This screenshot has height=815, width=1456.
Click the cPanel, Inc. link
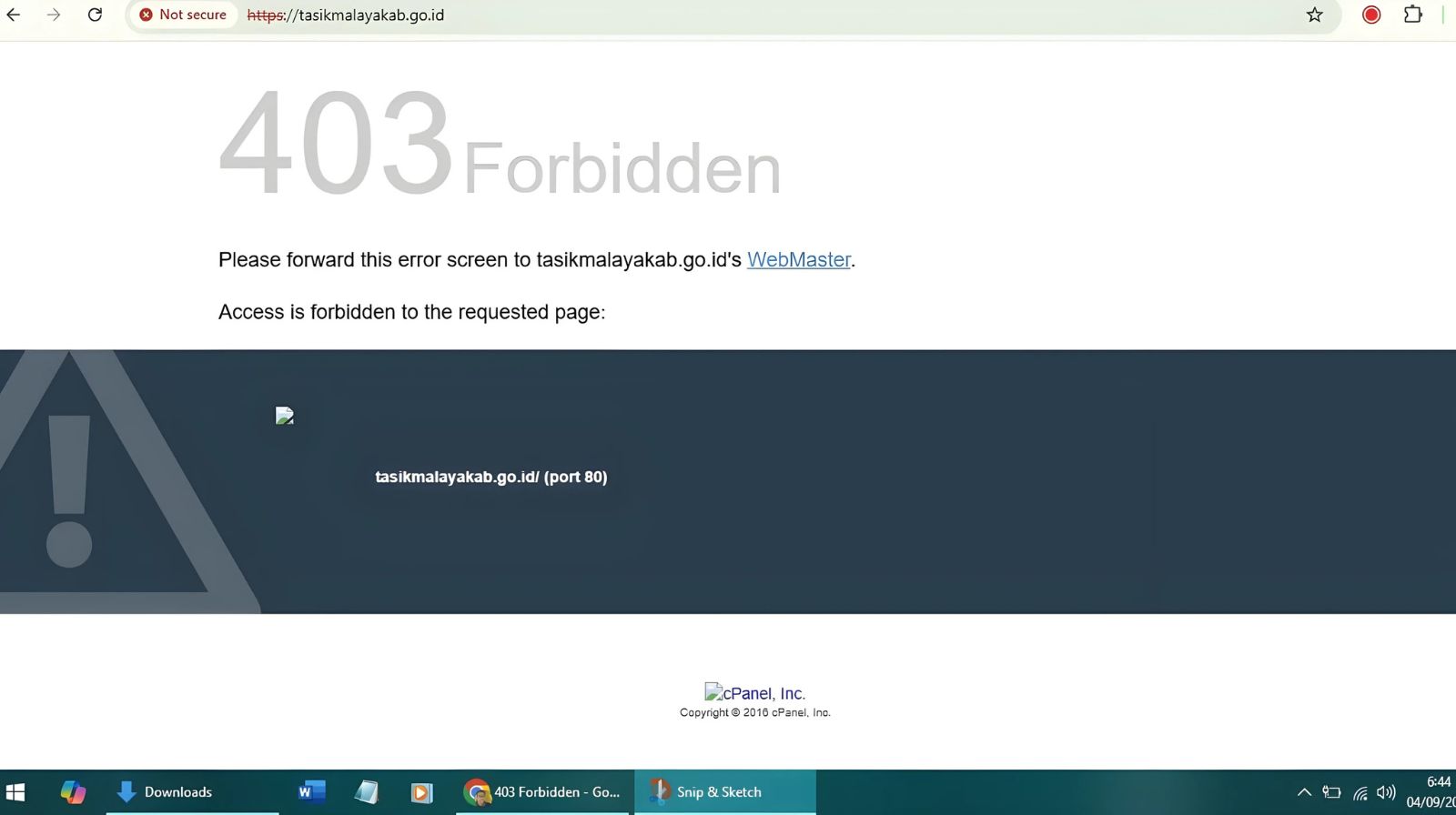click(754, 693)
